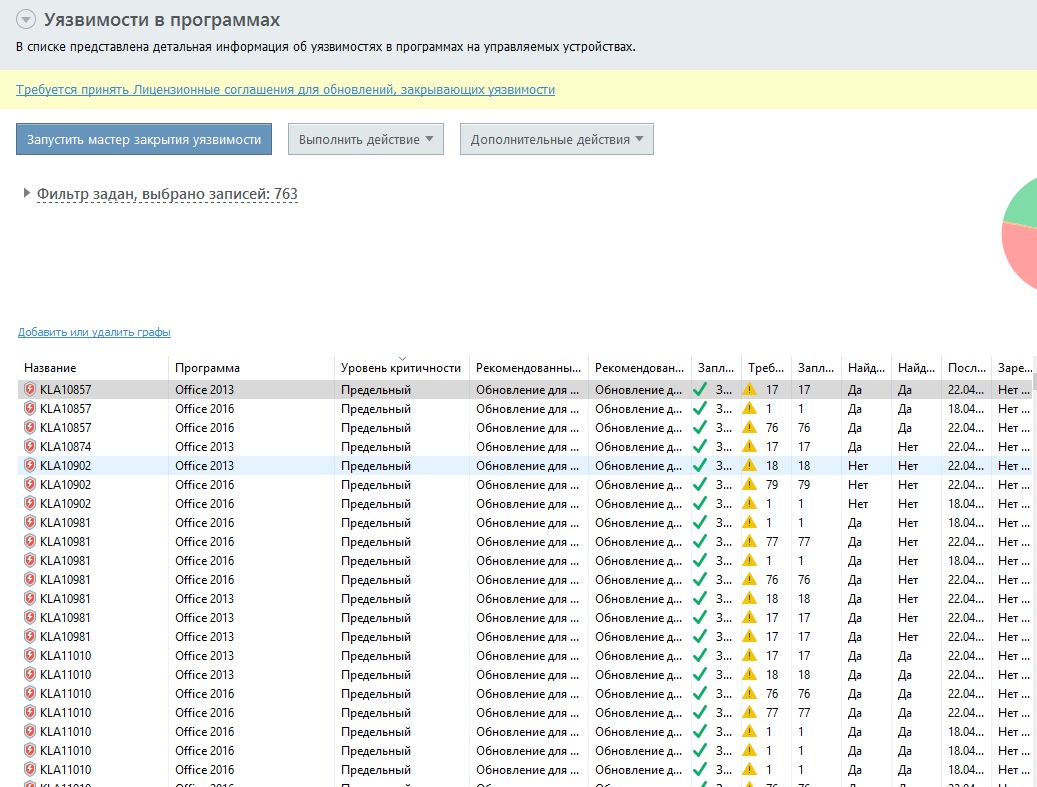Click green checkmark in KLA11010 Office 2013 row with 18
This screenshot has height=787, width=1037.
click(x=700, y=675)
